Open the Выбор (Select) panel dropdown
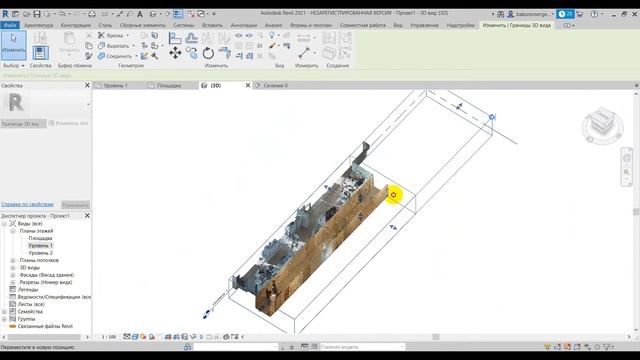 [13, 65]
